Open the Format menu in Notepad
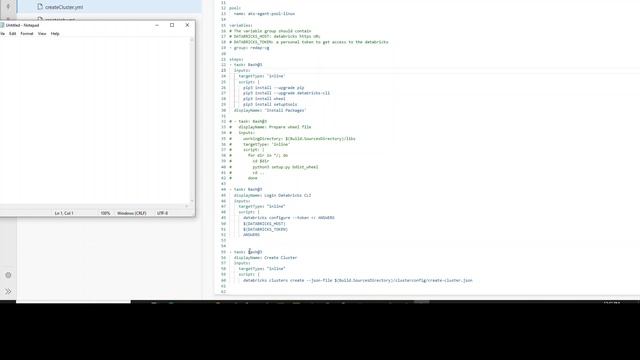The width and height of the screenshot is (640, 360). (x=27, y=34)
